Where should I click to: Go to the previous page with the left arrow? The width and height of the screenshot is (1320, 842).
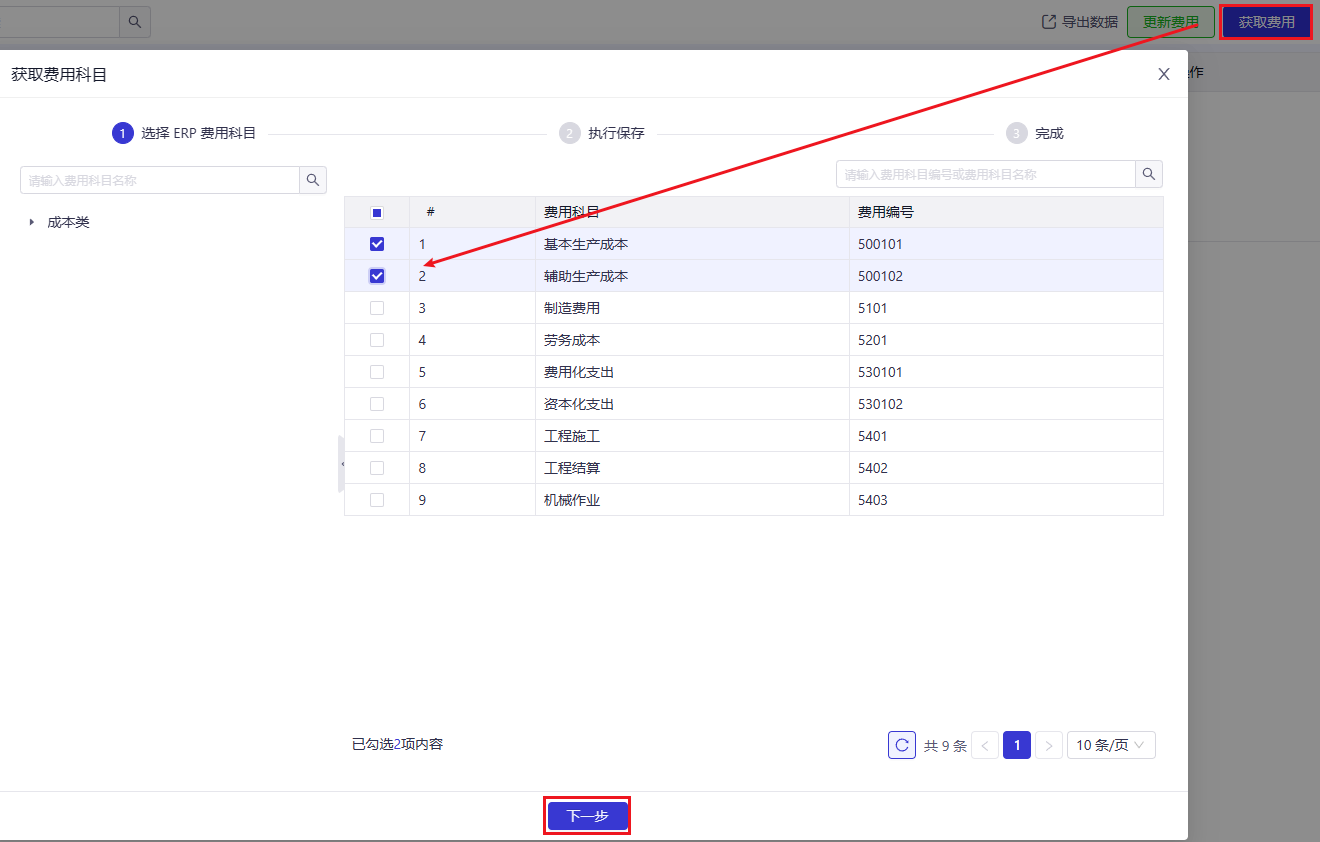click(985, 745)
